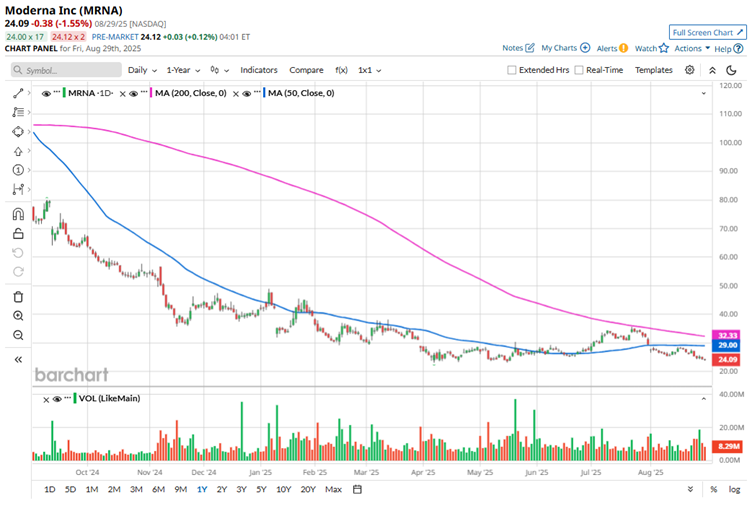The height and width of the screenshot is (511, 752).
Task: Remove the VOL indicator
Action: click(x=46, y=399)
